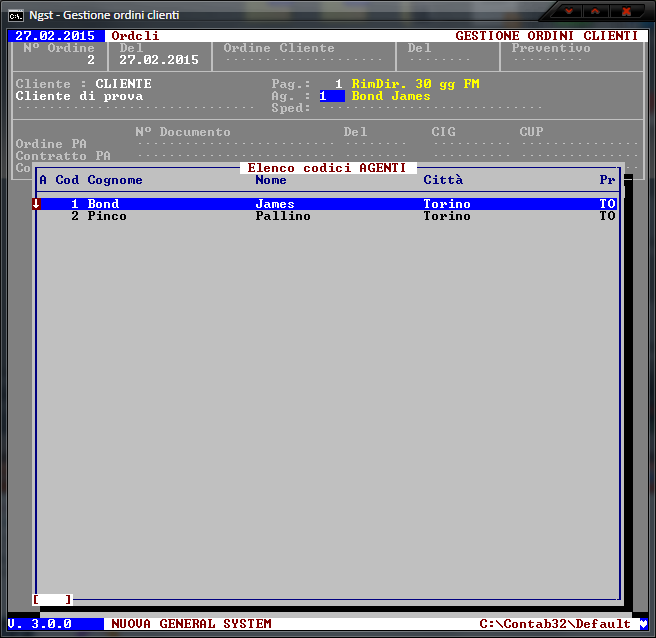This screenshot has height=638, width=656.
Task: Click the Nome column header
Action: point(271,180)
